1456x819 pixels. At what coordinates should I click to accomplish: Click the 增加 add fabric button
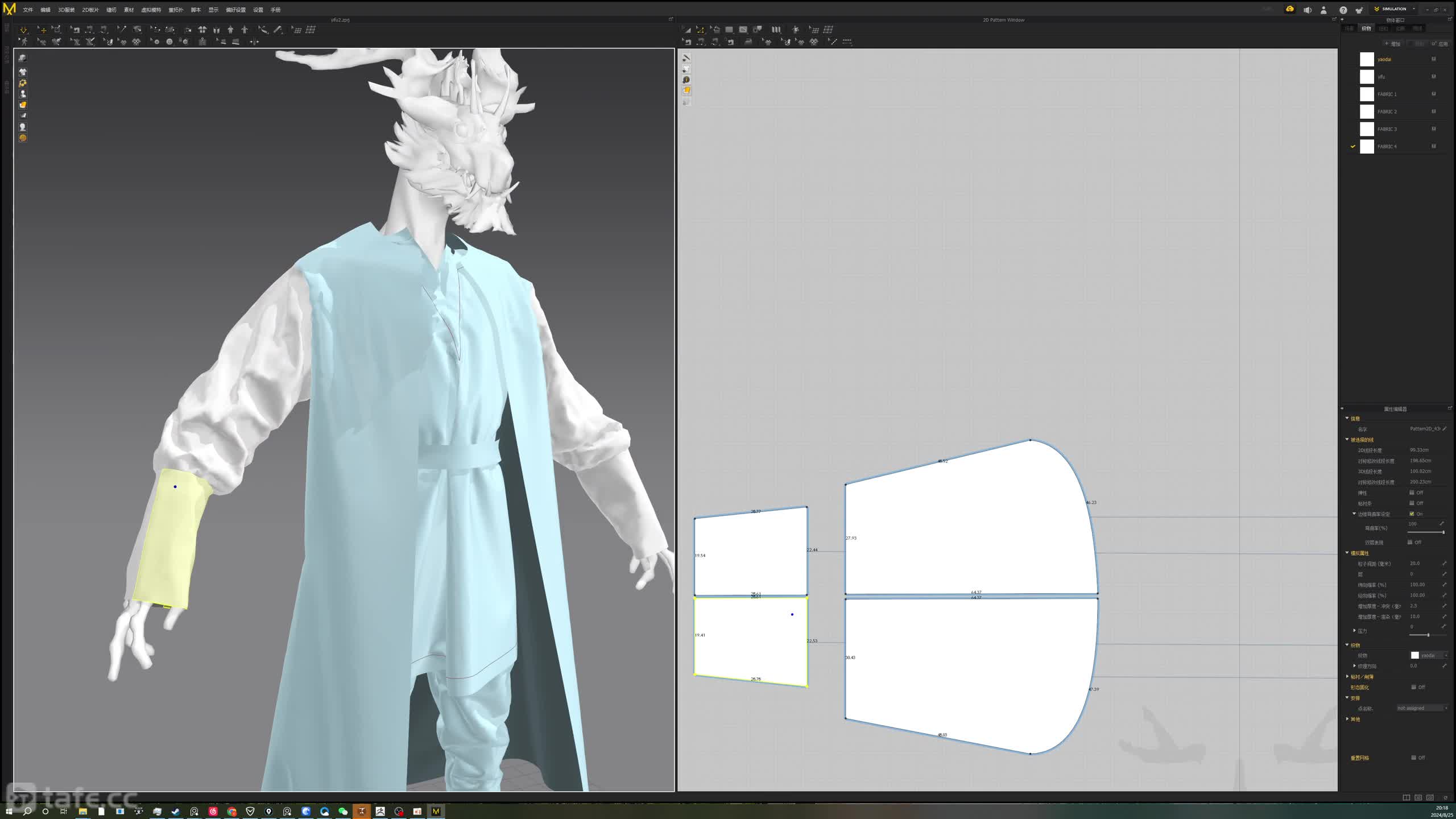[x=1392, y=44]
